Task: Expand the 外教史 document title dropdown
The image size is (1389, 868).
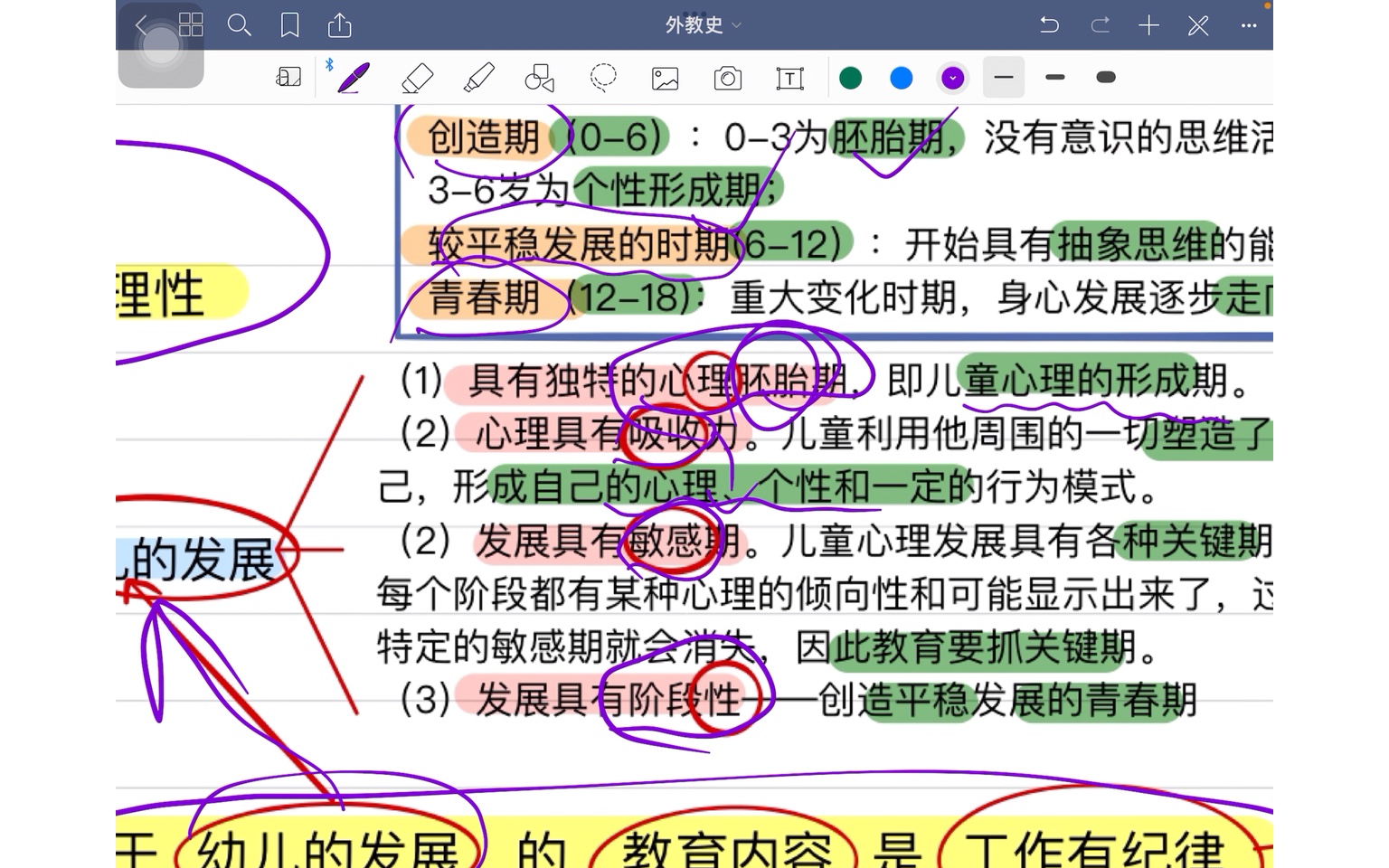Action: tap(703, 25)
